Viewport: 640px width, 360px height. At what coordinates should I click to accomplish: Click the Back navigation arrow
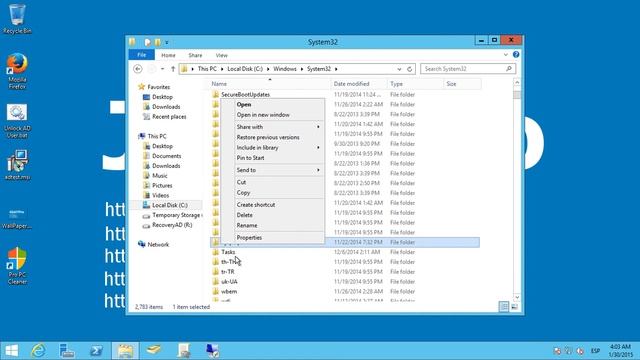point(138,69)
